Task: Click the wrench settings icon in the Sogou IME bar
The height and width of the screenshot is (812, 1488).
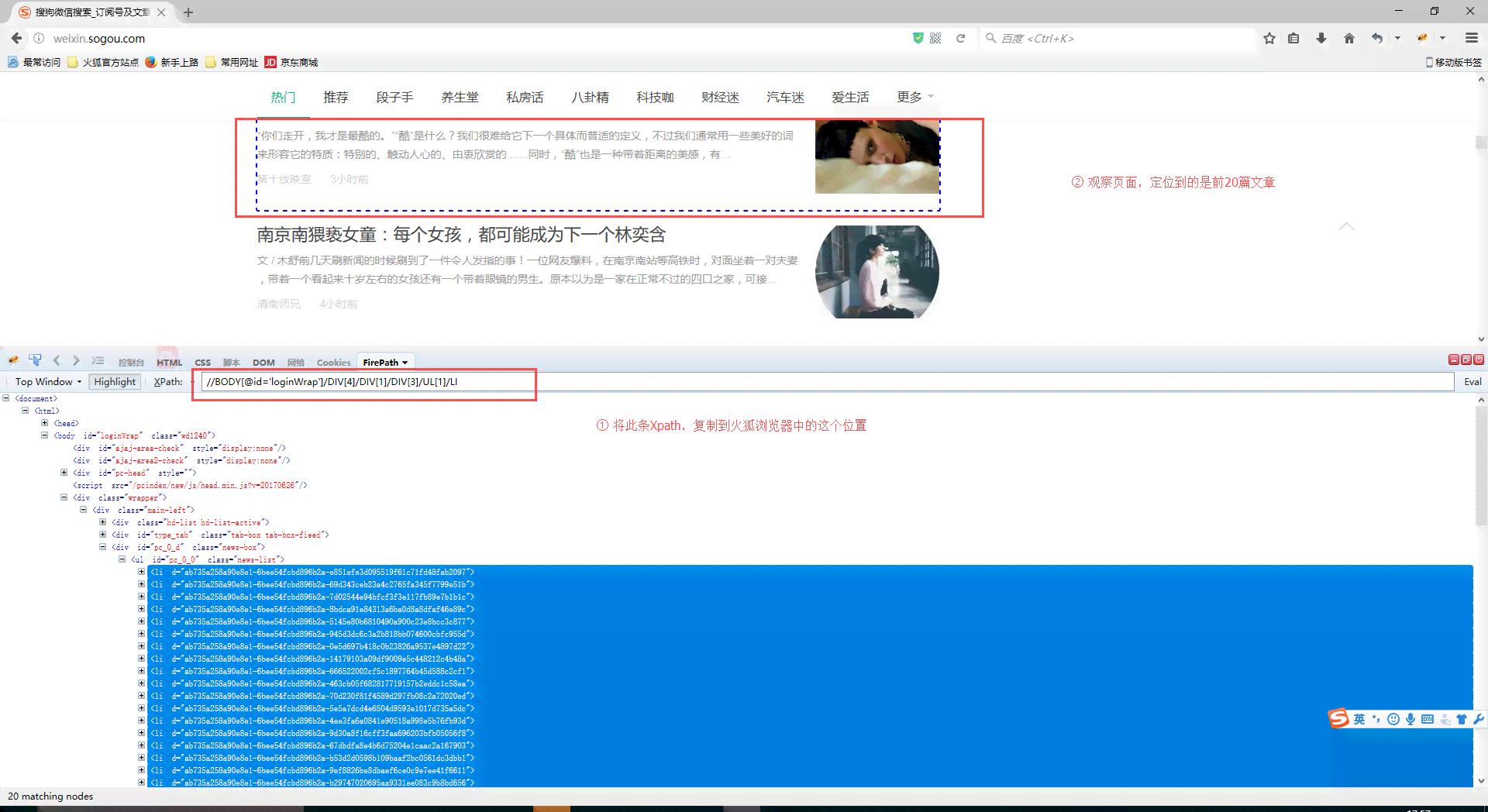Action: point(1479,719)
